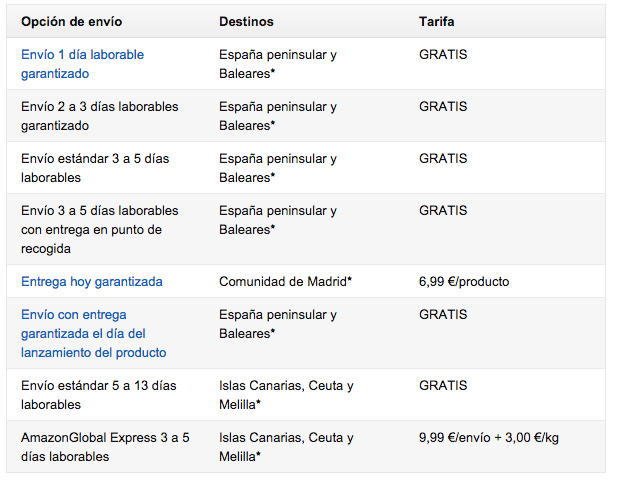This screenshot has height=481, width=620.
Task: Select the Envío 2 a 3 días laborables garantizado text
Action: click(99, 116)
